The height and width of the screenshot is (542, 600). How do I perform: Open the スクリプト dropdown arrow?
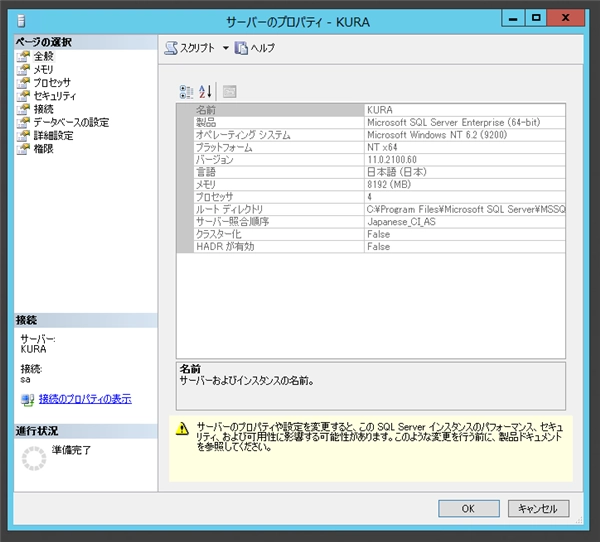pos(226,48)
